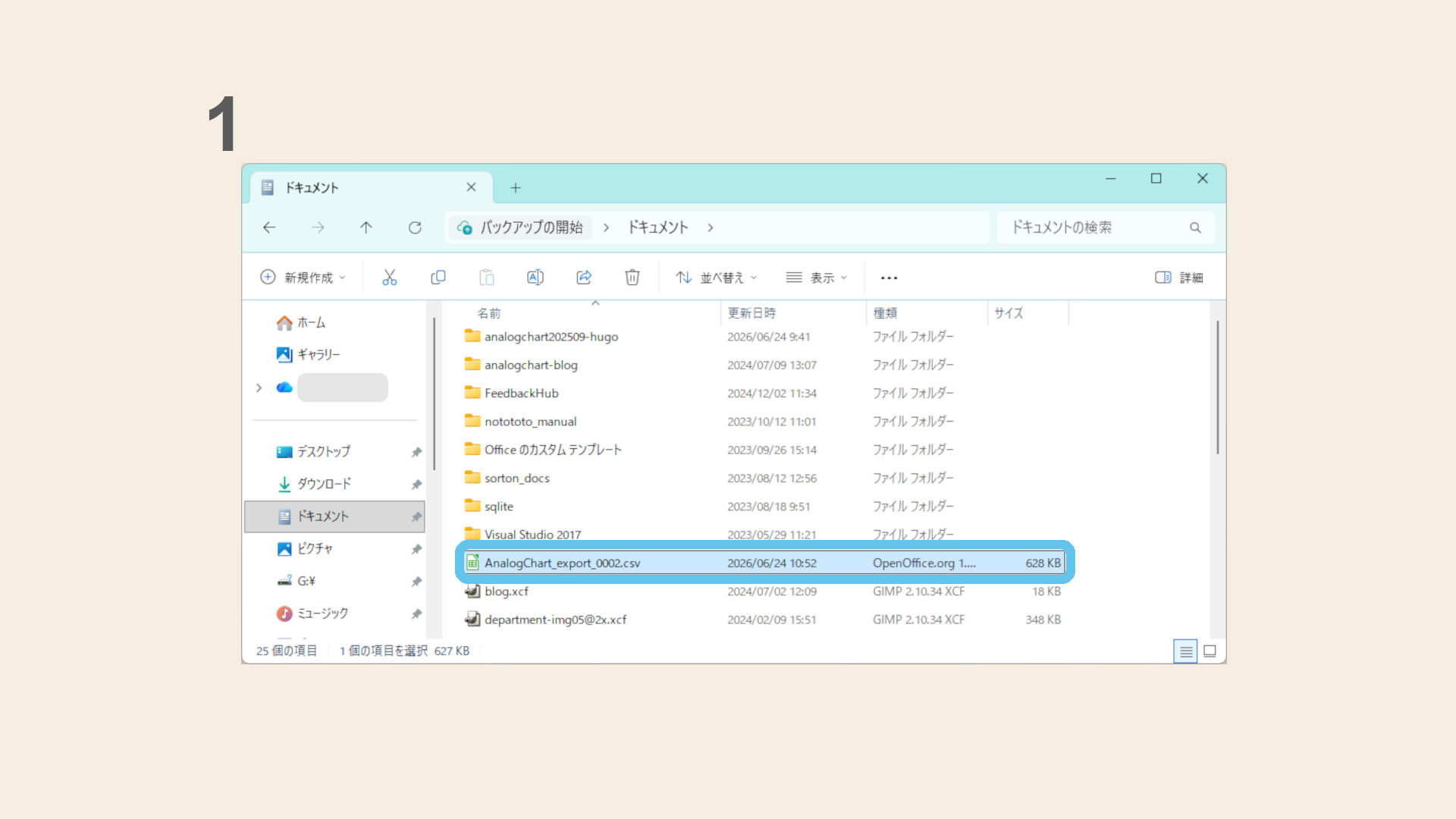Click pin icon beside ミュージック
This screenshot has width=1456, height=819.
[416, 613]
